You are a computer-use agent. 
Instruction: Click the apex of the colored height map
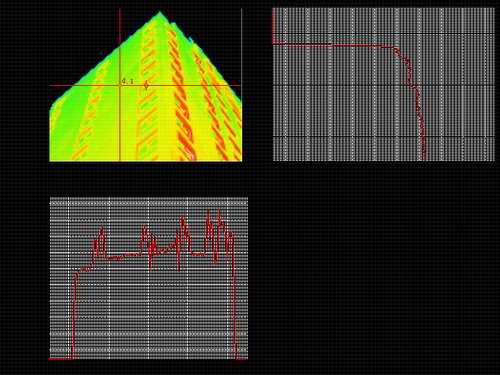[160, 13]
